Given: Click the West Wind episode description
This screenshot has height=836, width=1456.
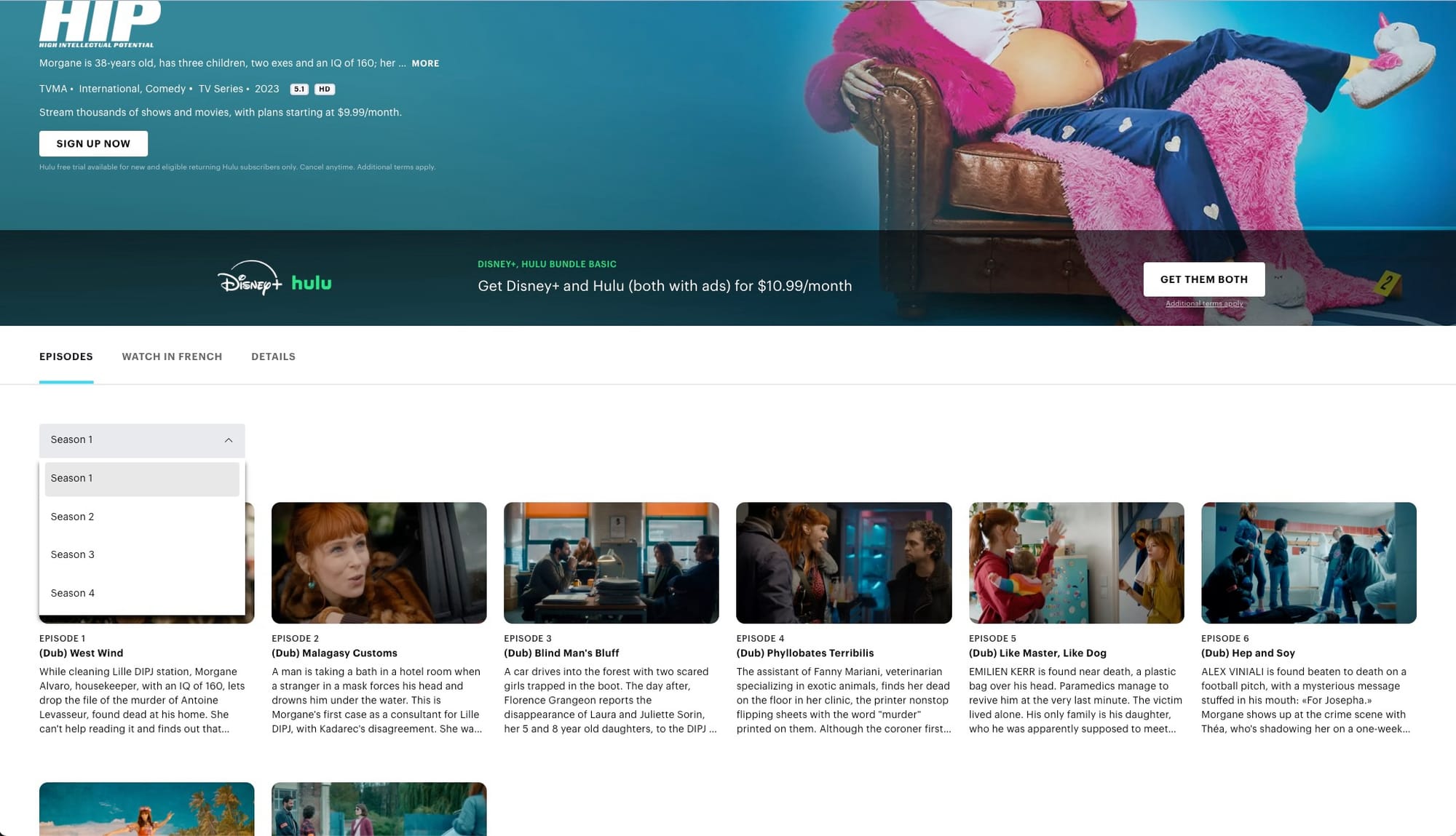Looking at the screenshot, I should pyautogui.click(x=143, y=701).
